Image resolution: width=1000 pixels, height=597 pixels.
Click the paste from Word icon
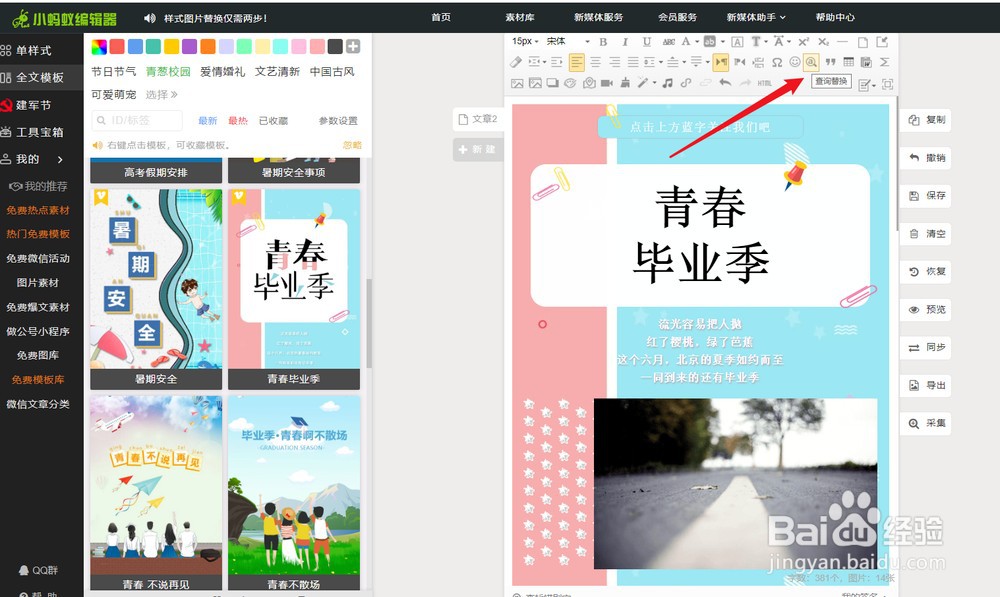866,62
